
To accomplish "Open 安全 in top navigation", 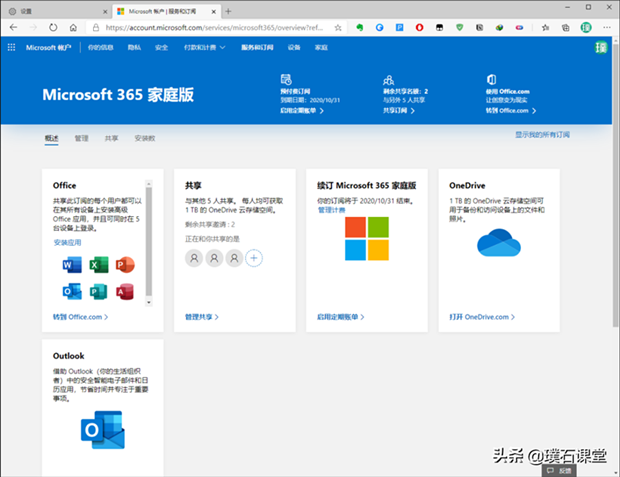I will [161, 47].
